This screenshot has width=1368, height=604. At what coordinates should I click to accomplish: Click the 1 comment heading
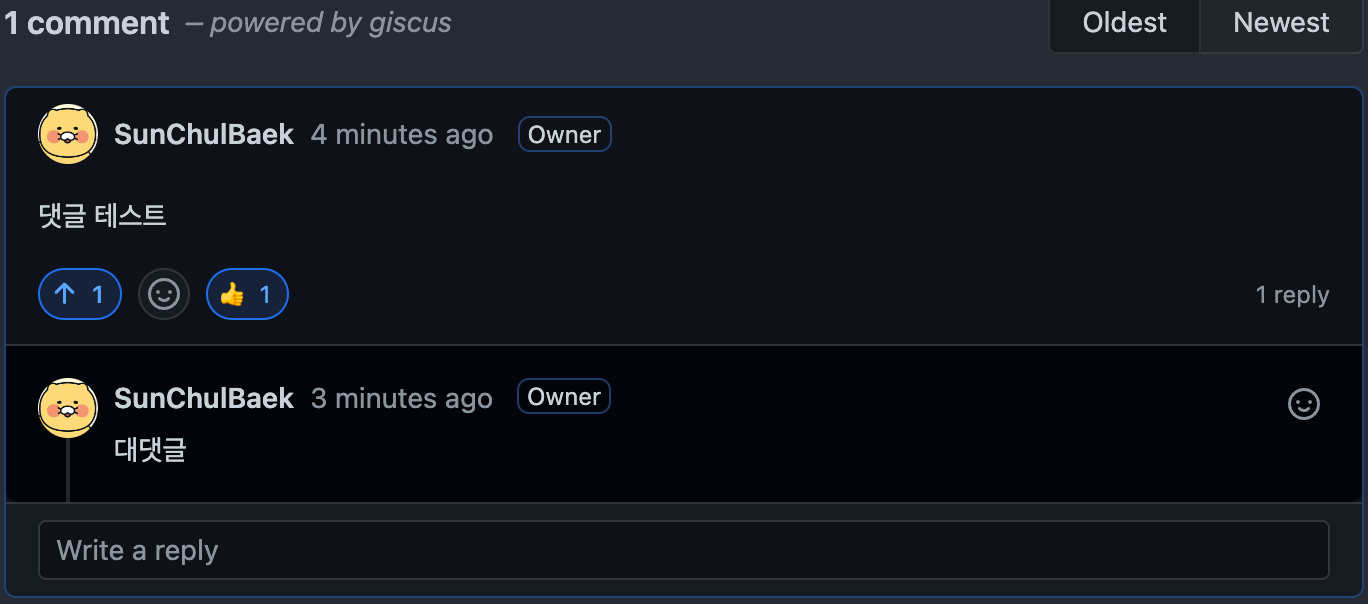click(87, 23)
